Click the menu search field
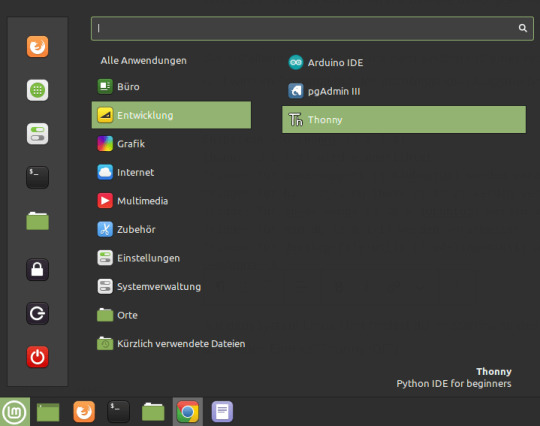This screenshot has height=426, width=540. (312, 28)
